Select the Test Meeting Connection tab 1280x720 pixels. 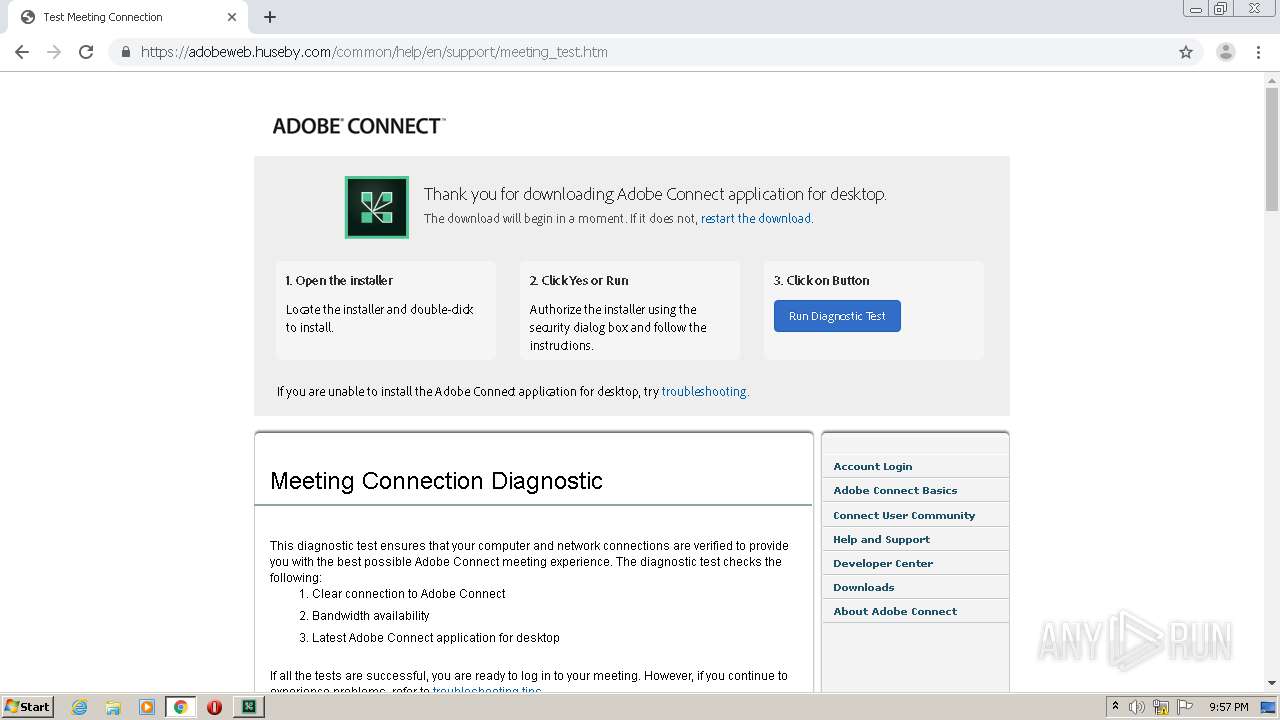tap(120, 17)
